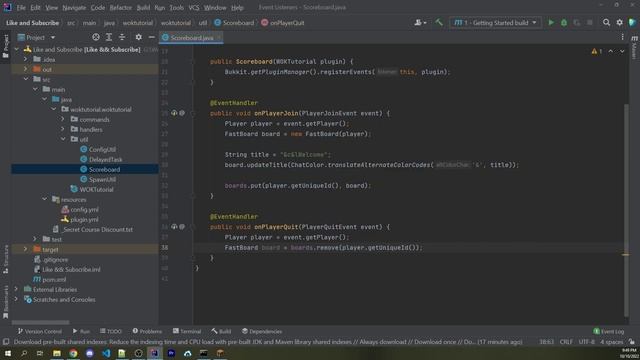Click Scoreboard breadcrumb in navigation bar

[234, 23]
